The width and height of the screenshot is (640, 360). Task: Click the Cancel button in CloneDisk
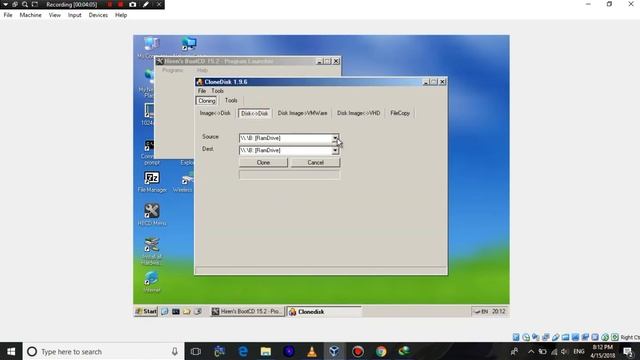click(x=316, y=162)
